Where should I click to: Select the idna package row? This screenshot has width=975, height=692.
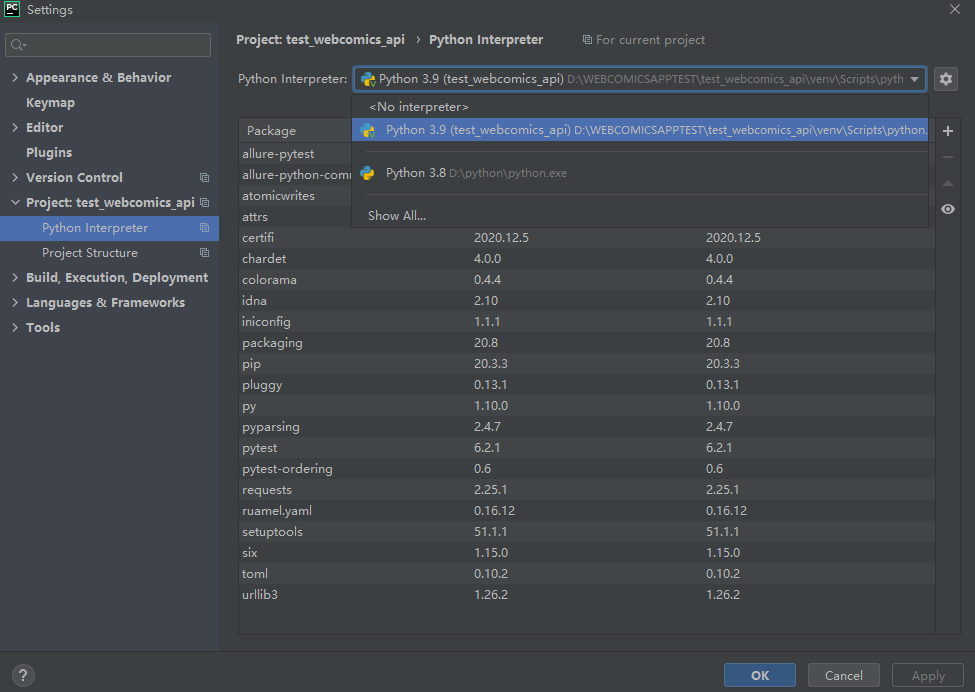(587, 300)
